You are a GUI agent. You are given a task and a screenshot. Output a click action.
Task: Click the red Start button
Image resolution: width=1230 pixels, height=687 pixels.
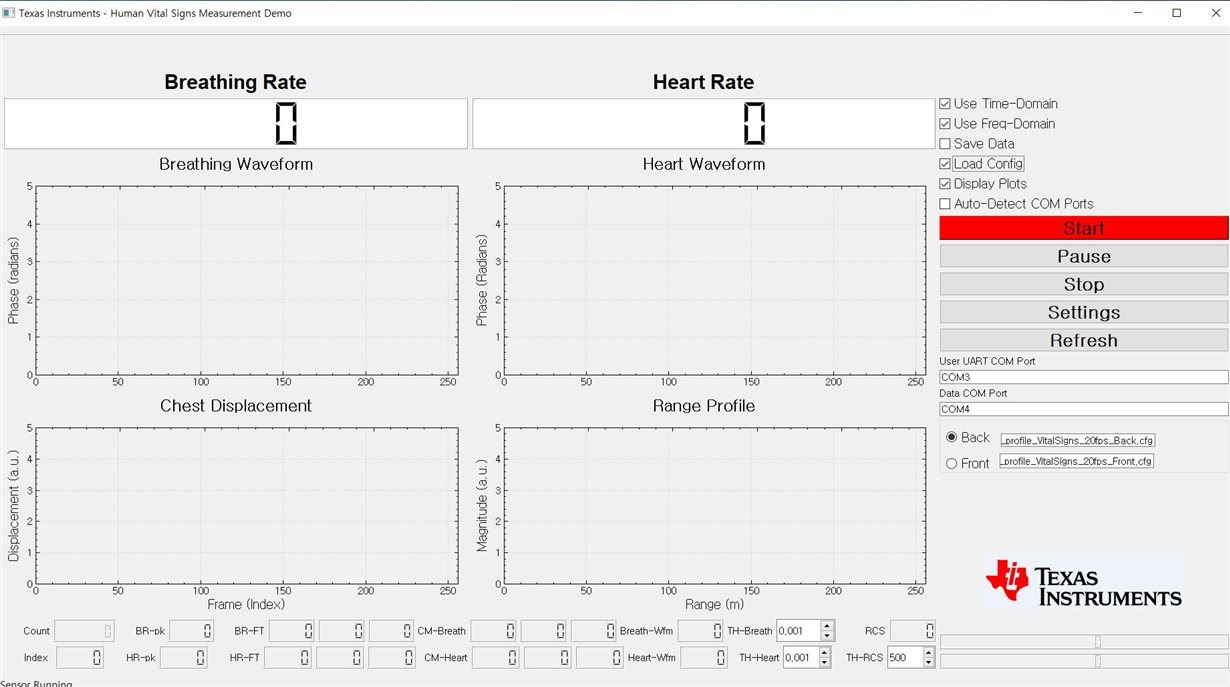[1084, 228]
